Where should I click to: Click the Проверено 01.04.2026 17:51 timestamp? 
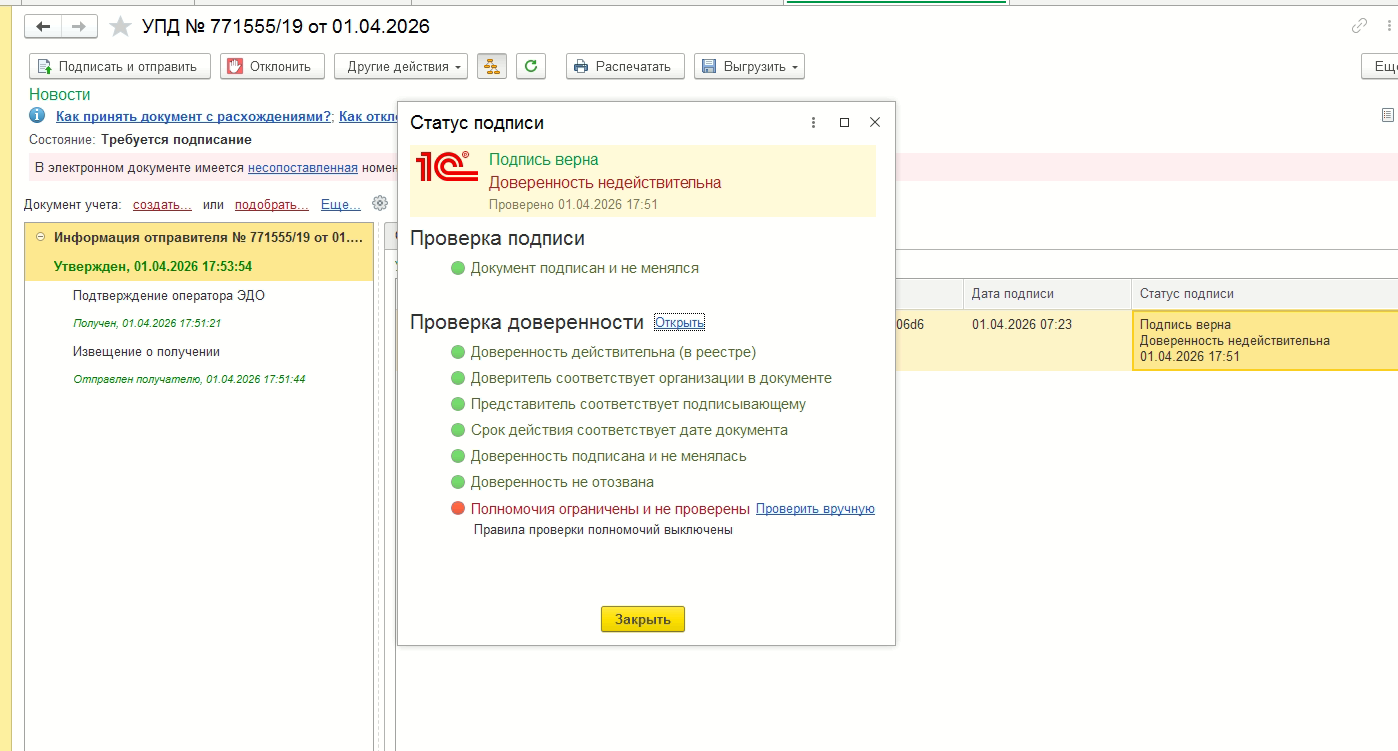coord(573,204)
